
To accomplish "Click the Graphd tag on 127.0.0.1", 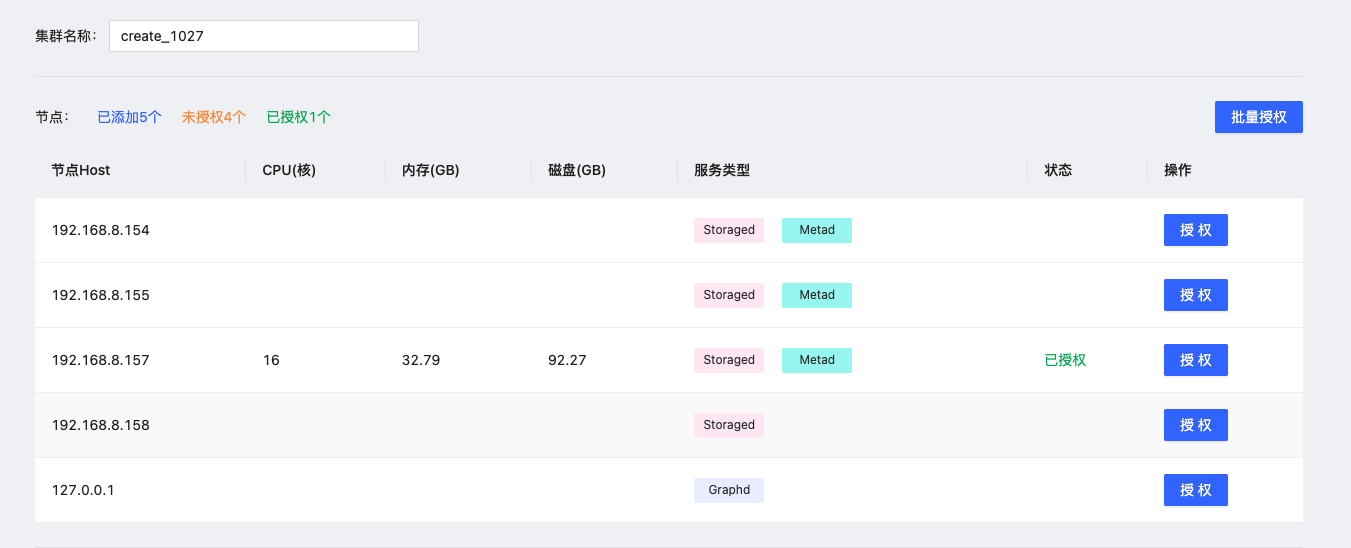I will click(x=728, y=490).
